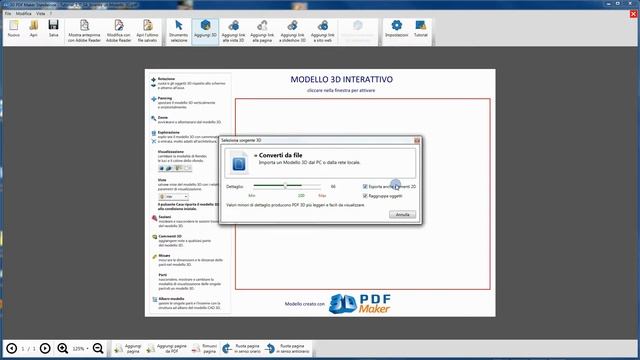This screenshot has width=640, height=360.
Task: Open a file with Apri icon
Action: click(33, 29)
